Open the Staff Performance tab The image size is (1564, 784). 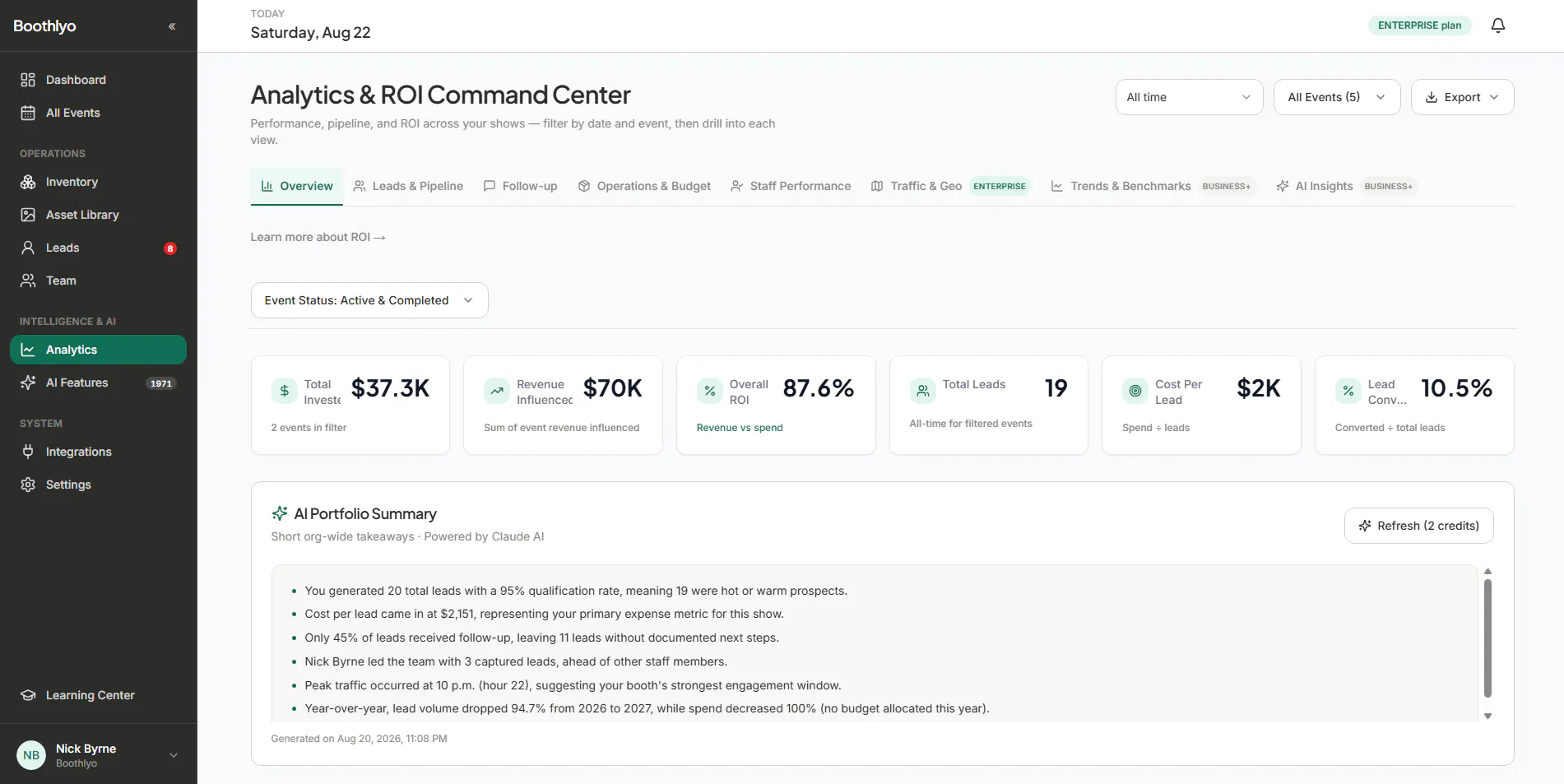791,186
